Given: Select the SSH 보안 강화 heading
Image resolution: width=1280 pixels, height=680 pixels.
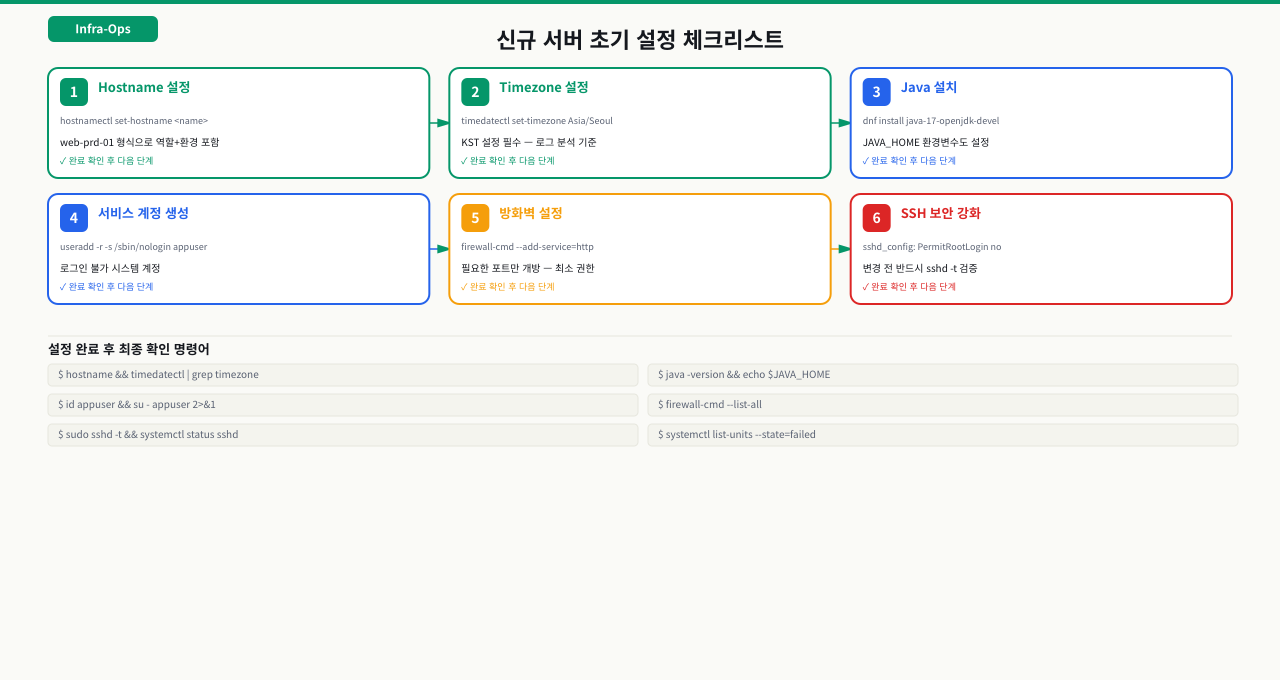Looking at the screenshot, I should coord(941,213).
